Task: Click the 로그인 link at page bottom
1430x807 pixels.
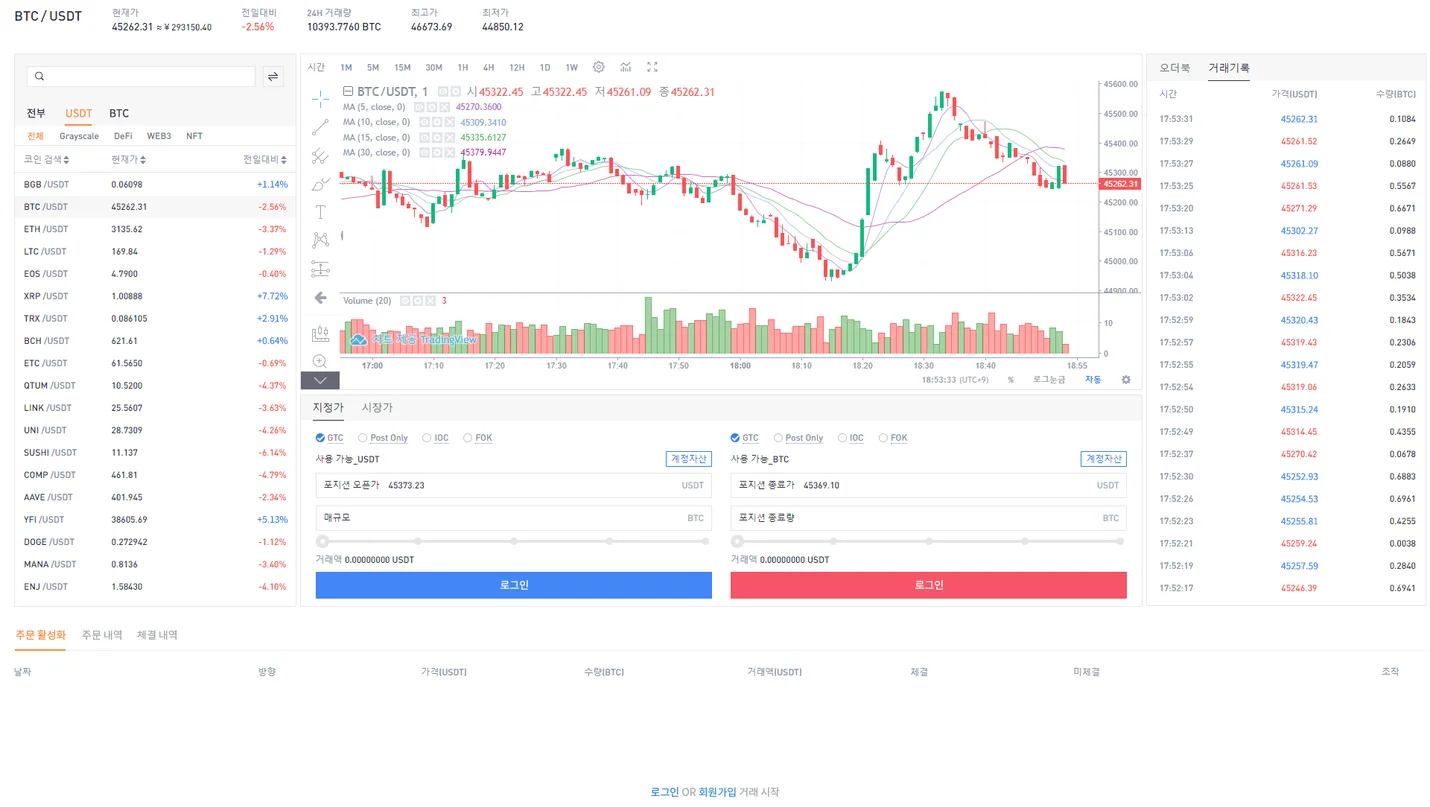Action: tap(664, 792)
